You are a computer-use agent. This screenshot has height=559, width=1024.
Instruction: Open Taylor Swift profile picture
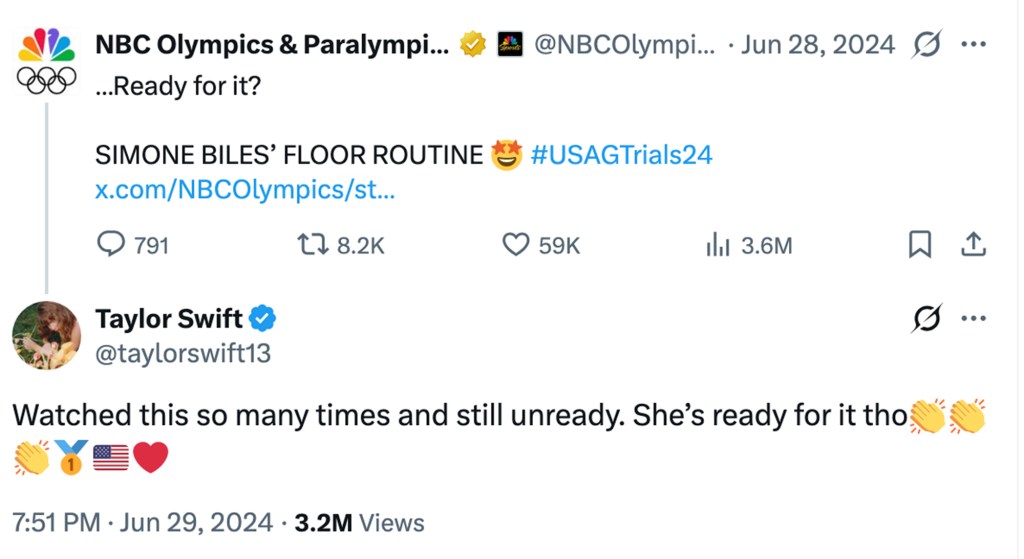[x=46, y=335]
